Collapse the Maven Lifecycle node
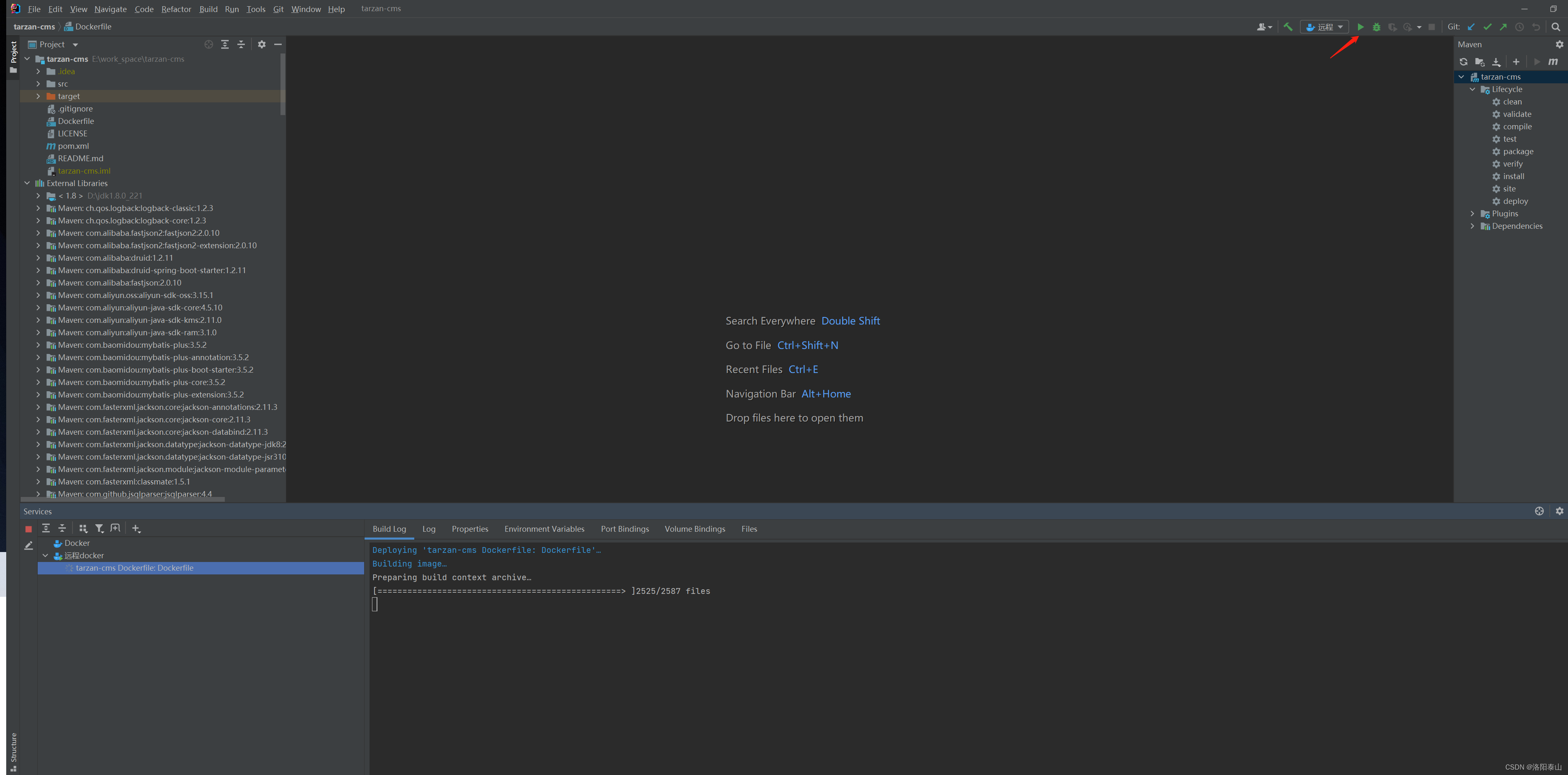The width and height of the screenshot is (1568, 775). point(1472,90)
